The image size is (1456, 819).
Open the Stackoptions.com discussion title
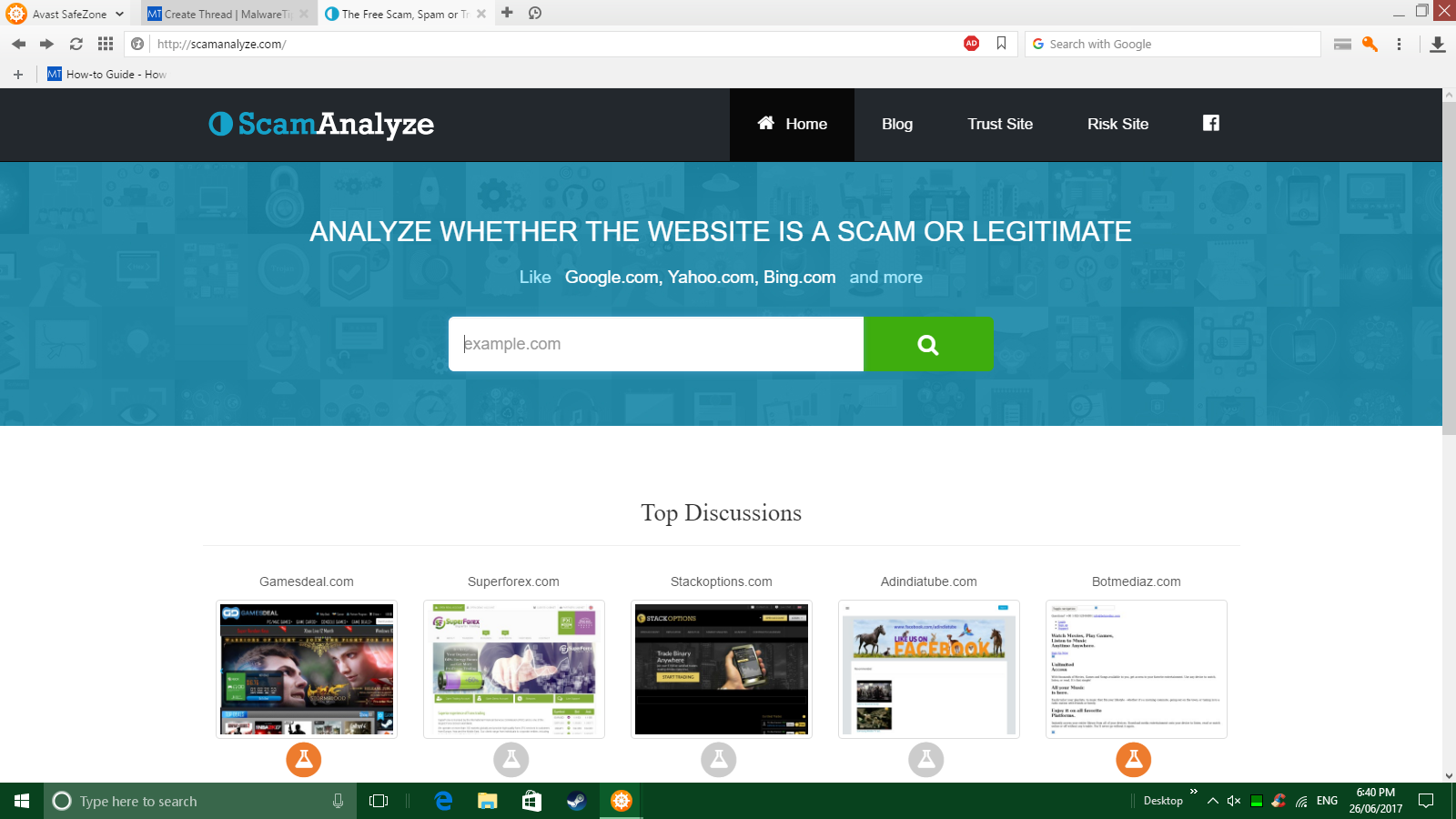(722, 581)
